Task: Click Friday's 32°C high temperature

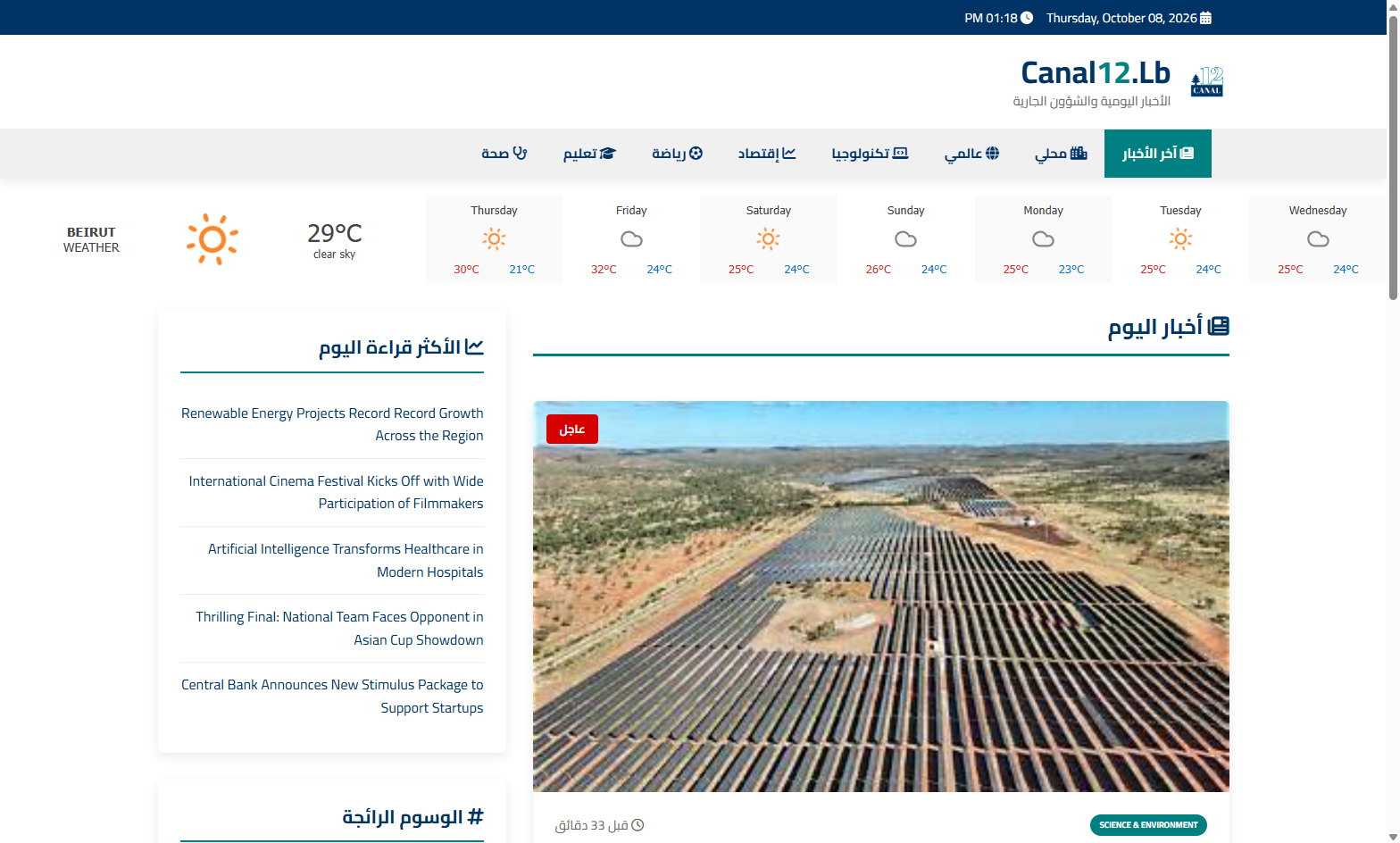Action: [x=604, y=269]
